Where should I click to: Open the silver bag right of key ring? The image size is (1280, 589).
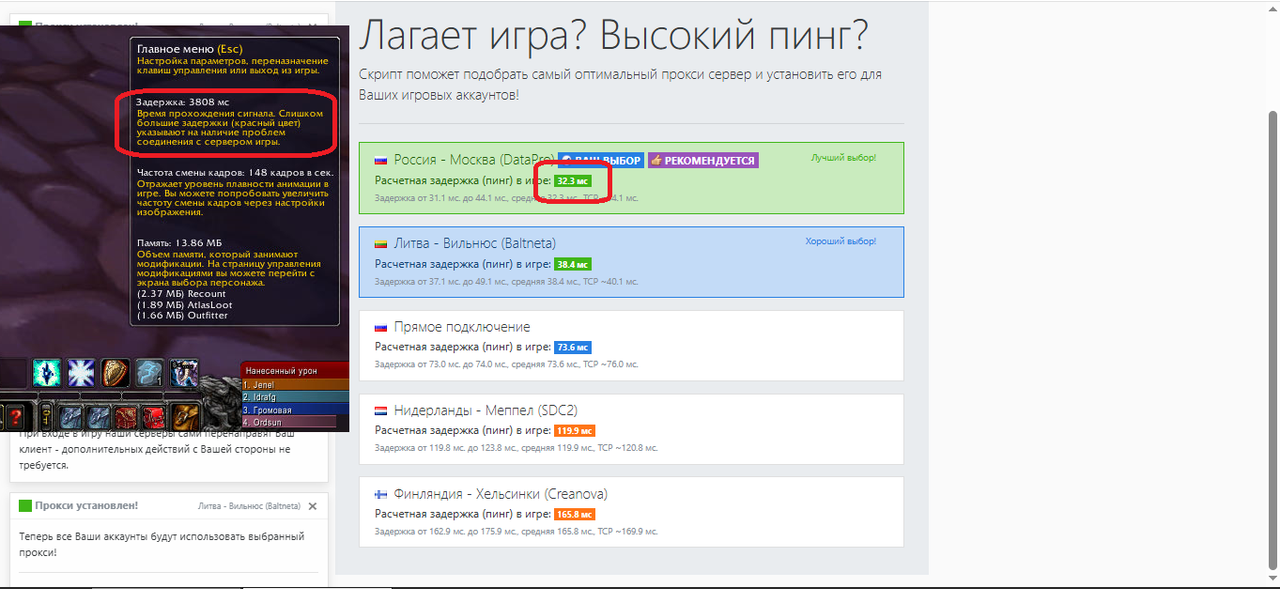pyautogui.click(x=71, y=417)
